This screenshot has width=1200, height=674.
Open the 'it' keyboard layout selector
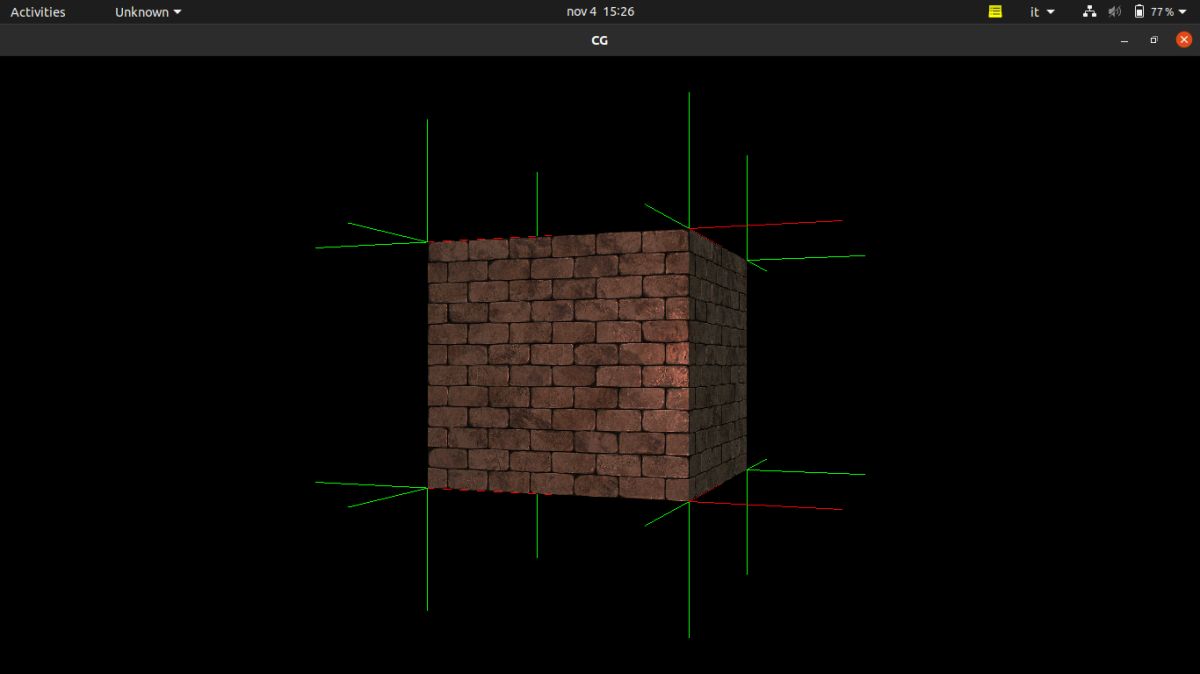click(1042, 12)
